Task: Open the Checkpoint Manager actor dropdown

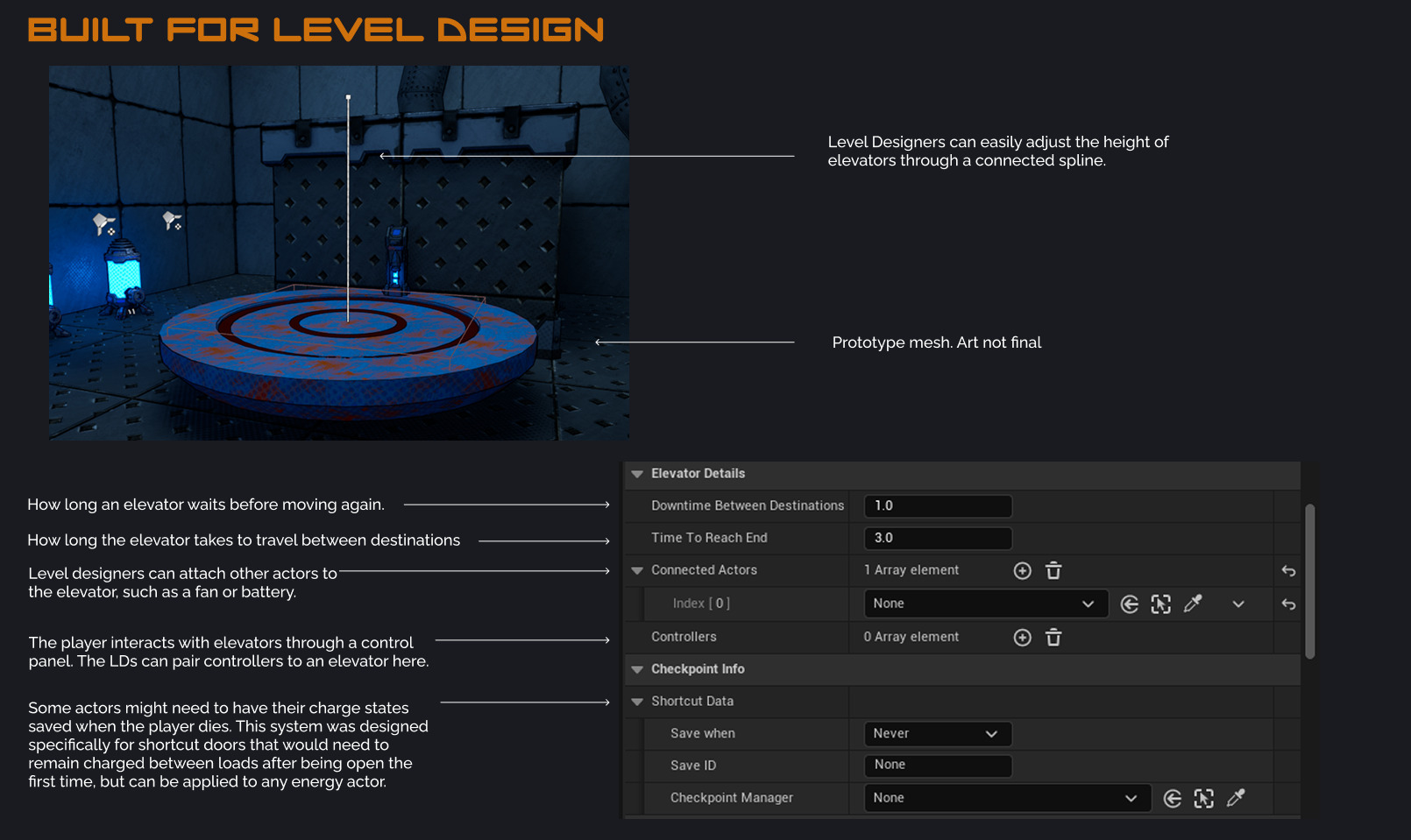Action: [1006, 799]
